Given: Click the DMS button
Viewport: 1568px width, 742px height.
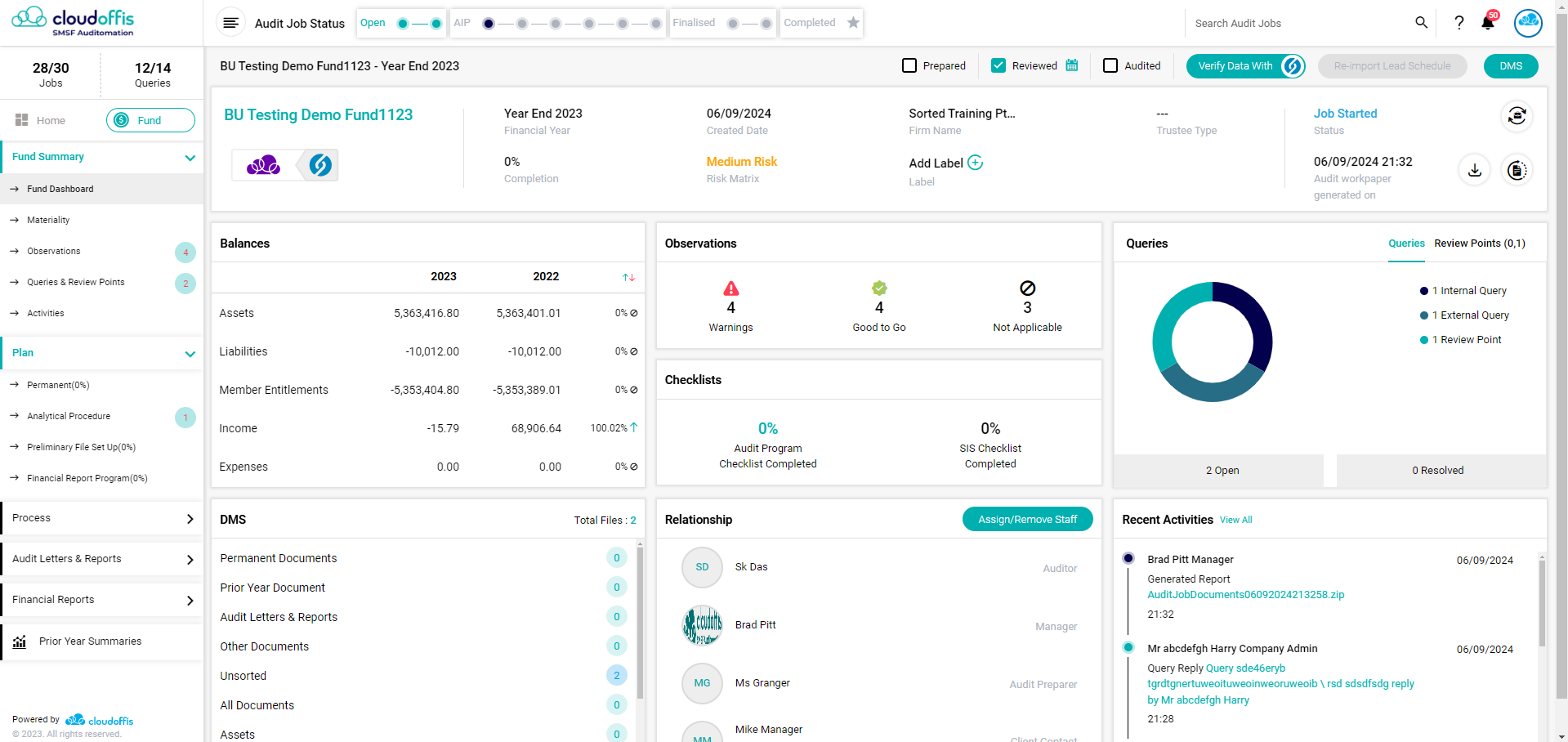Looking at the screenshot, I should pos(1511,66).
